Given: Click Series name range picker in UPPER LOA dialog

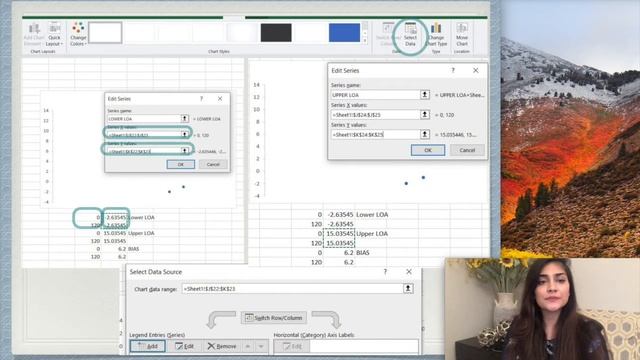Looking at the screenshot, I should click(x=425, y=95).
